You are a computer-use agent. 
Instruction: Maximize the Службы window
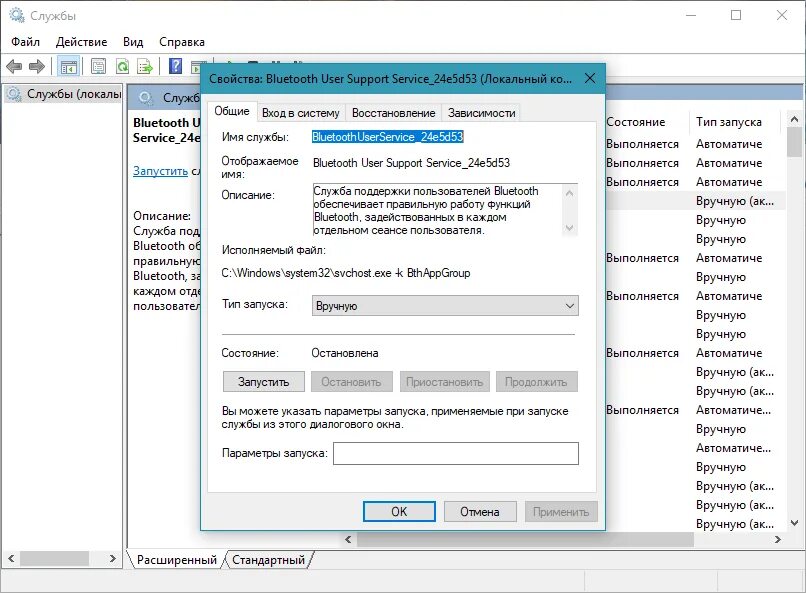[736, 15]
